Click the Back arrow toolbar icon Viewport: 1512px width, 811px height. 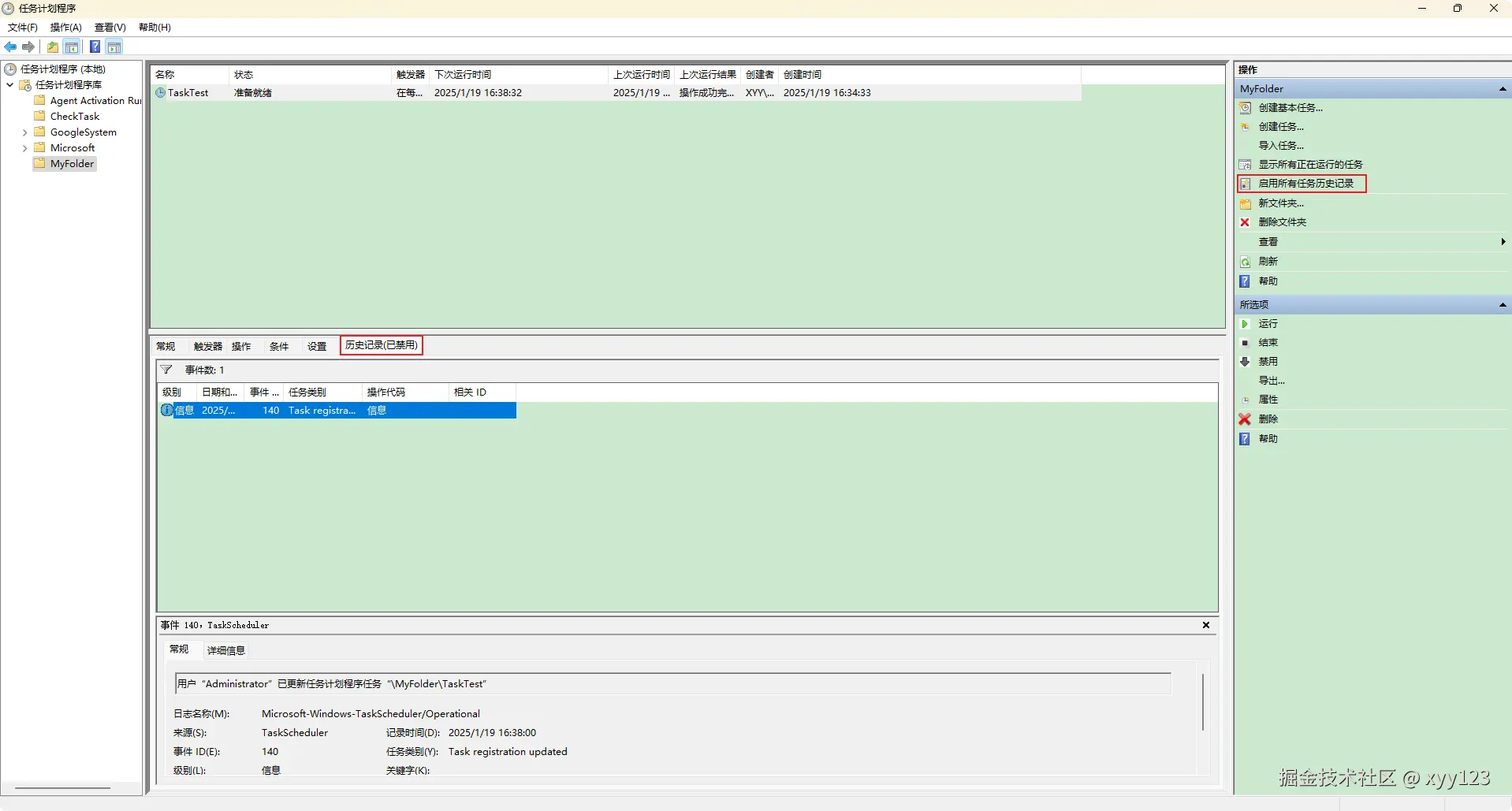coord(10,47)
